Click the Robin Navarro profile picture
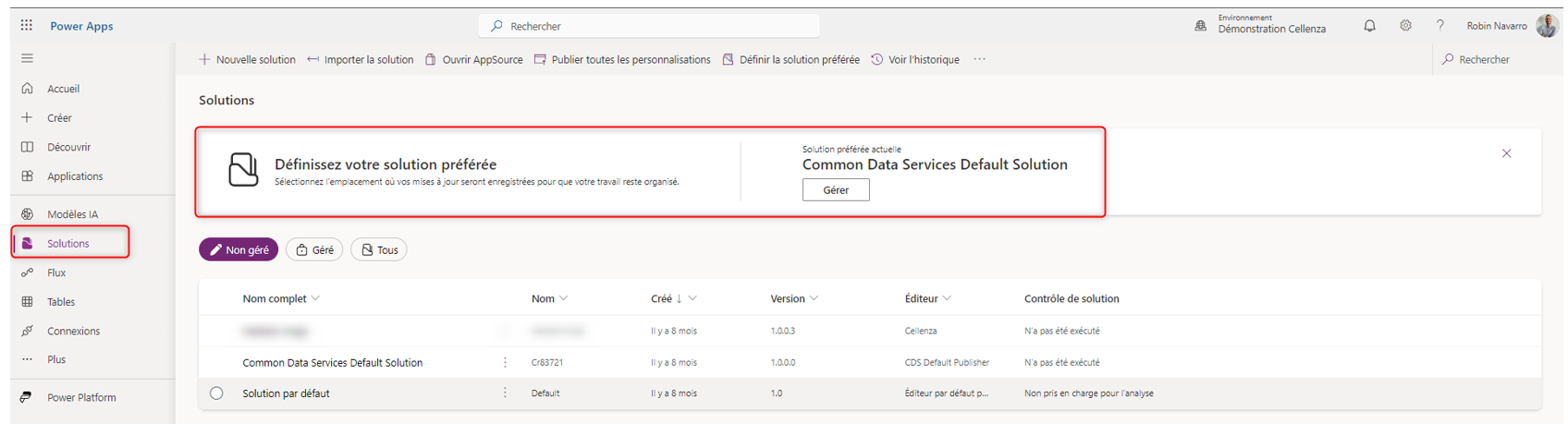 [x=1547, y=26]
